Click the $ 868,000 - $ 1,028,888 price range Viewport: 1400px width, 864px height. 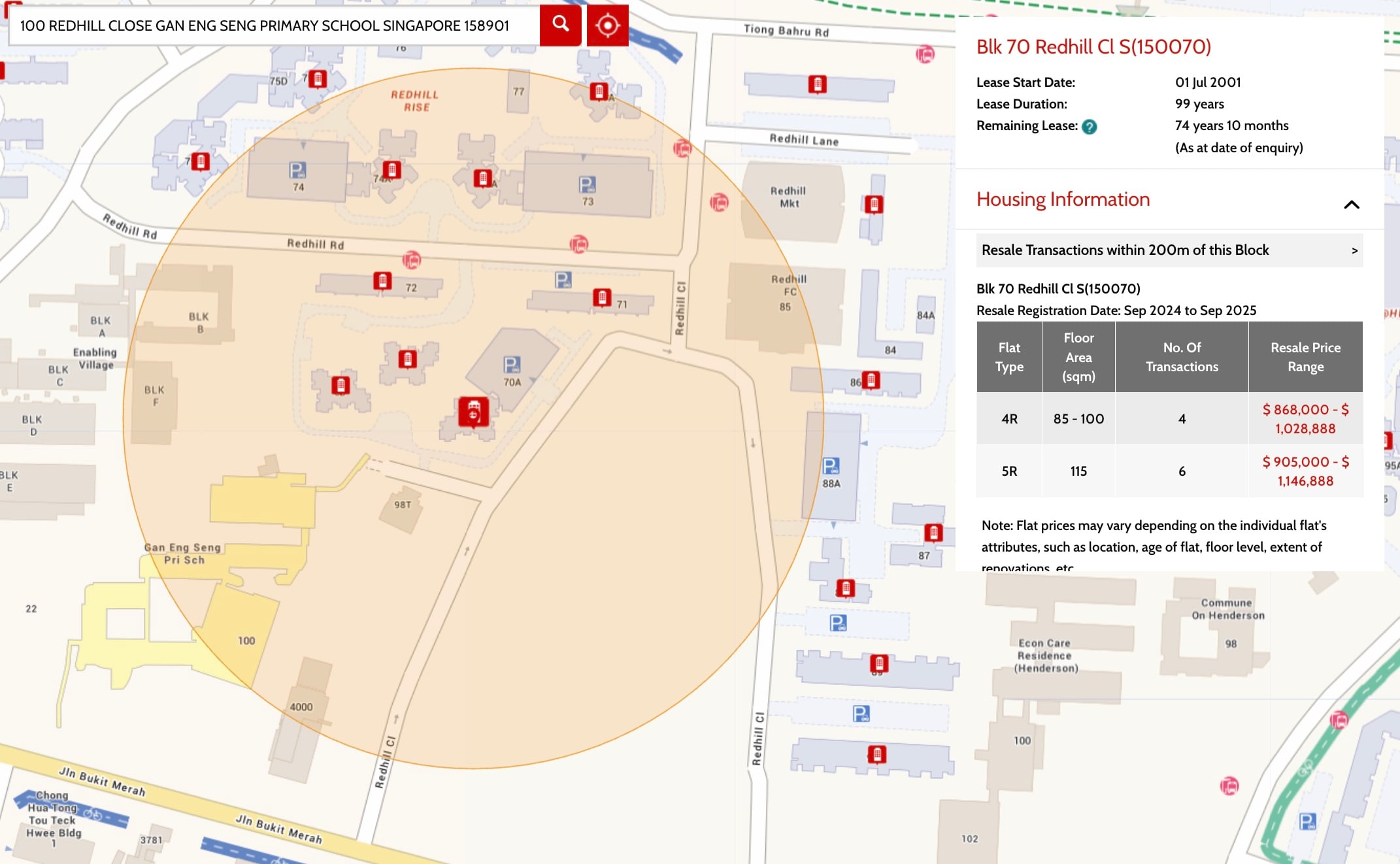[x=1305, y=419]
